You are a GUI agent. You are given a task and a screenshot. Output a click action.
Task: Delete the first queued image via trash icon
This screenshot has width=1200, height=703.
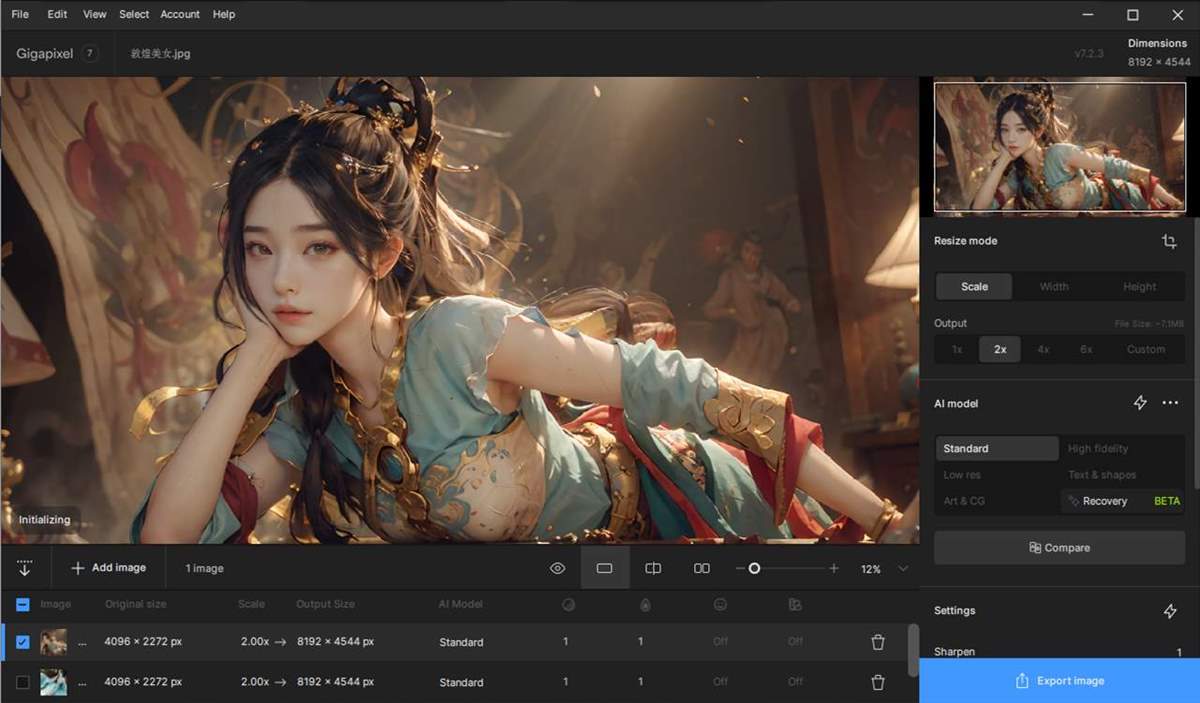878,641
